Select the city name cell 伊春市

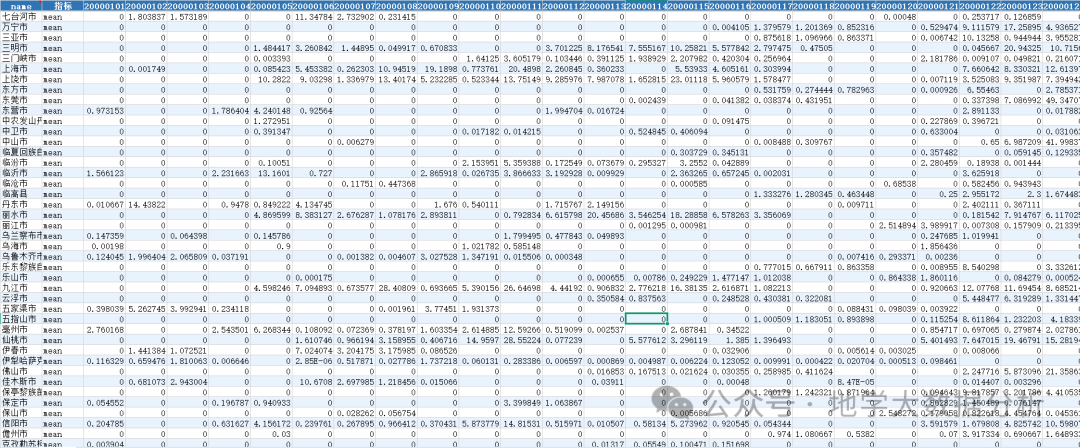[x=21, y=350]
